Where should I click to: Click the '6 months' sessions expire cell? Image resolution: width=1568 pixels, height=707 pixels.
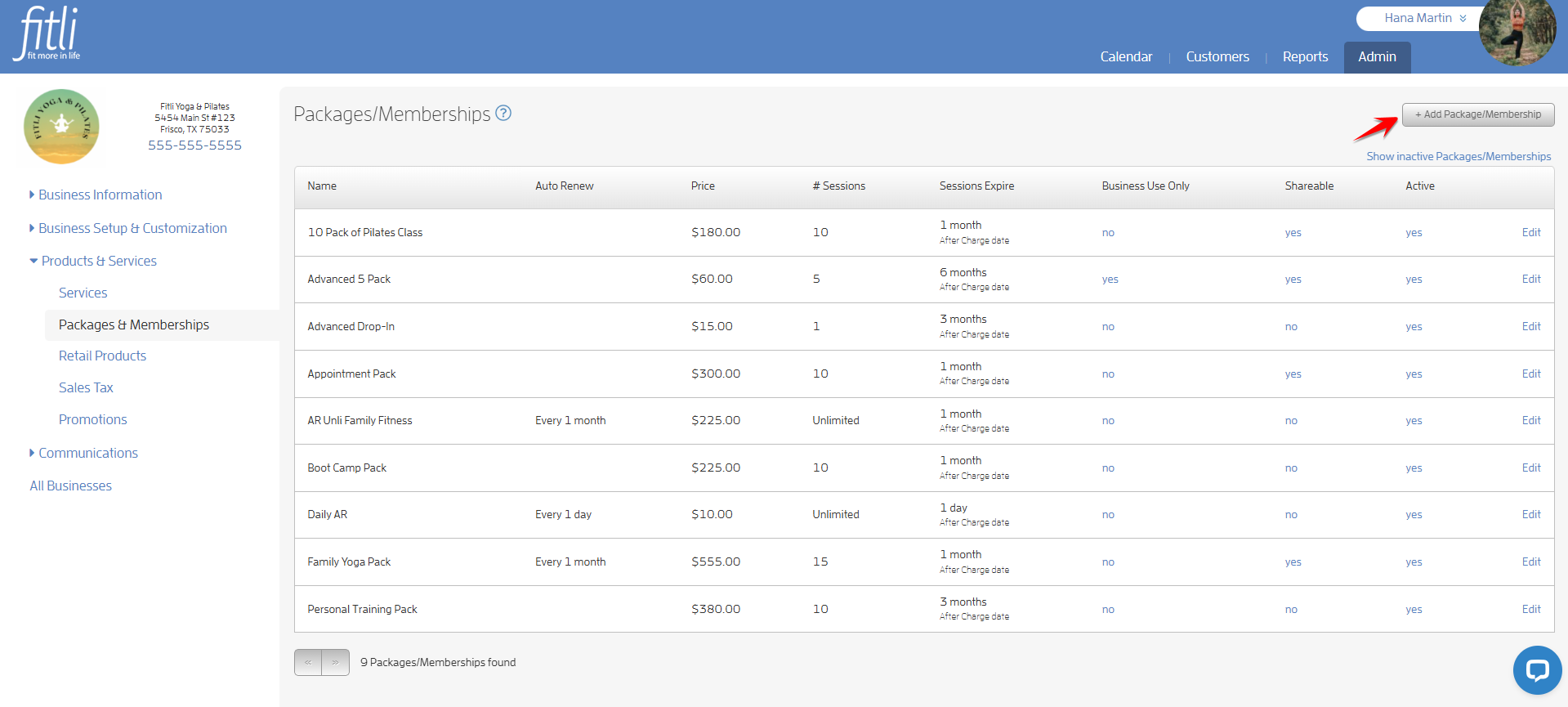(963, 272)
